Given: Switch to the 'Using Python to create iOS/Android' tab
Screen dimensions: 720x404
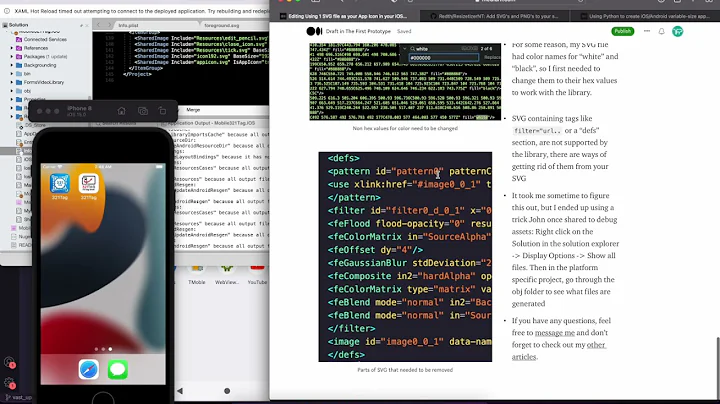Looking at the screenshot, I should coord(645,16).
